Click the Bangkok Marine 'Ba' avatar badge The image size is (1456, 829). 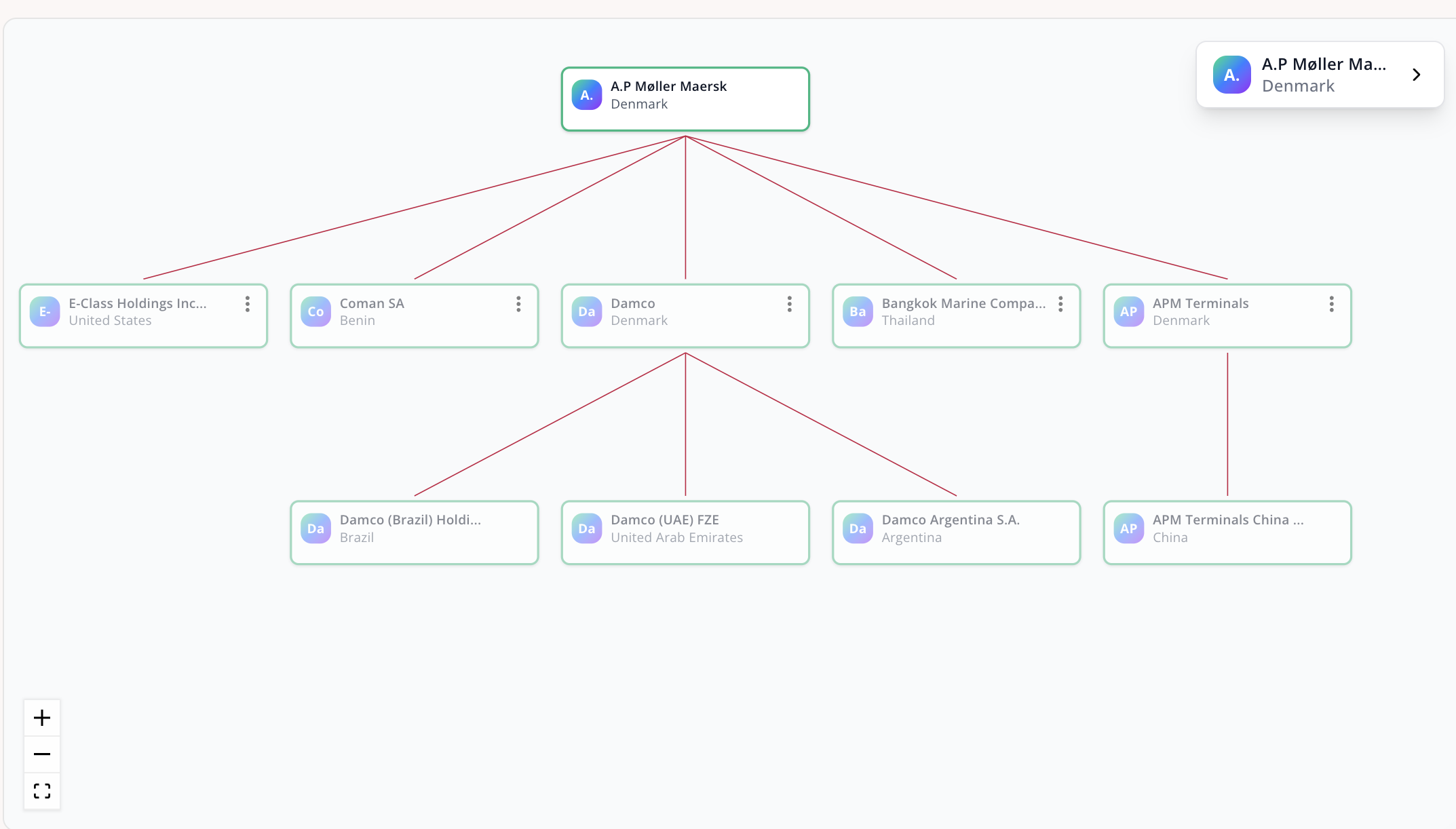(x=858, y=311)
